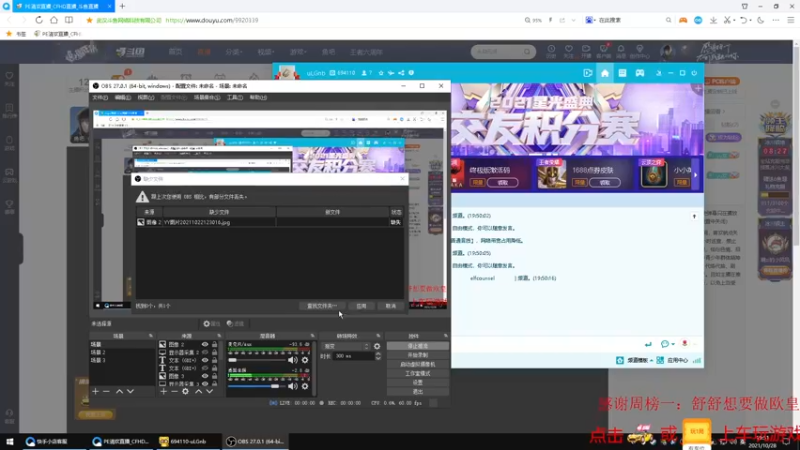Screen dimensions: 800x450
Task: Pop out the scenes dock panel icon
Action: 151,336
